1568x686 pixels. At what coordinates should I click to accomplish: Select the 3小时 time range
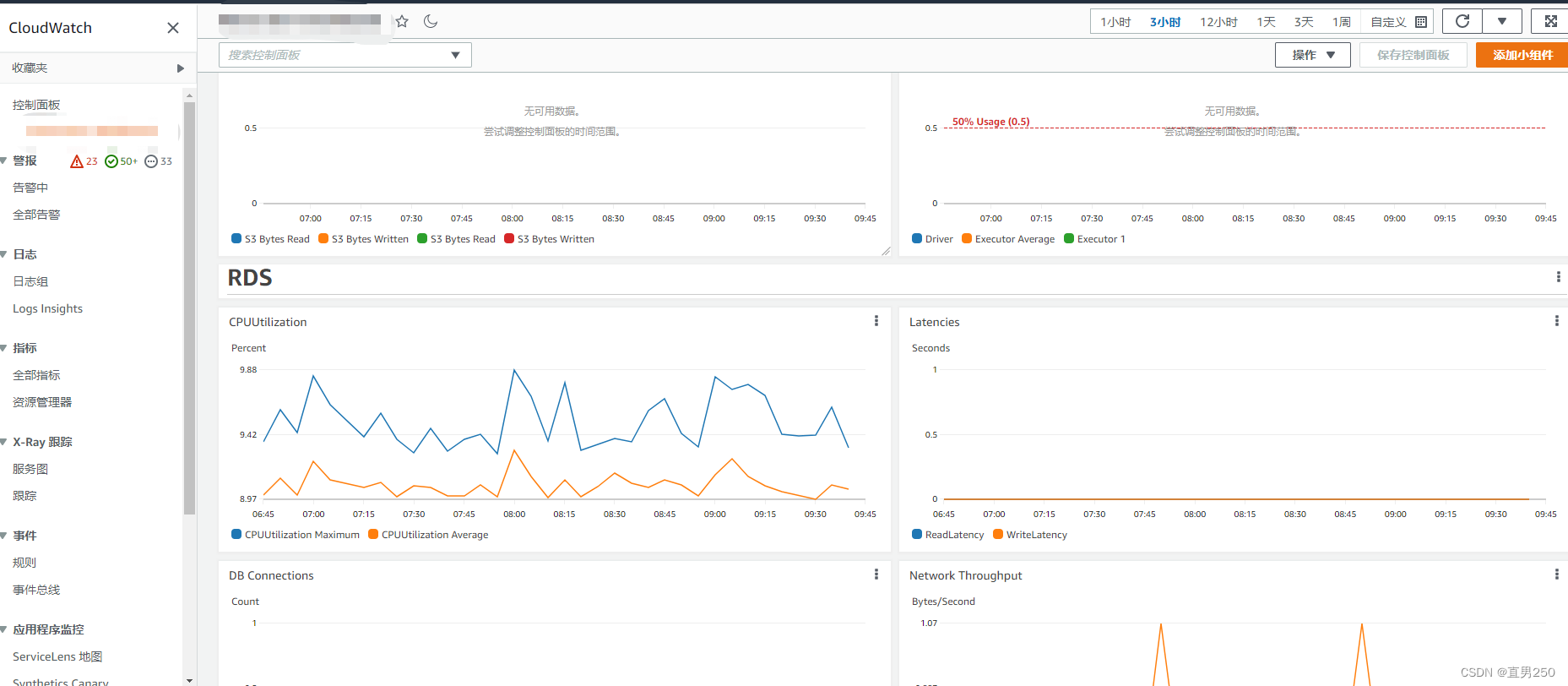(1165, 22)
